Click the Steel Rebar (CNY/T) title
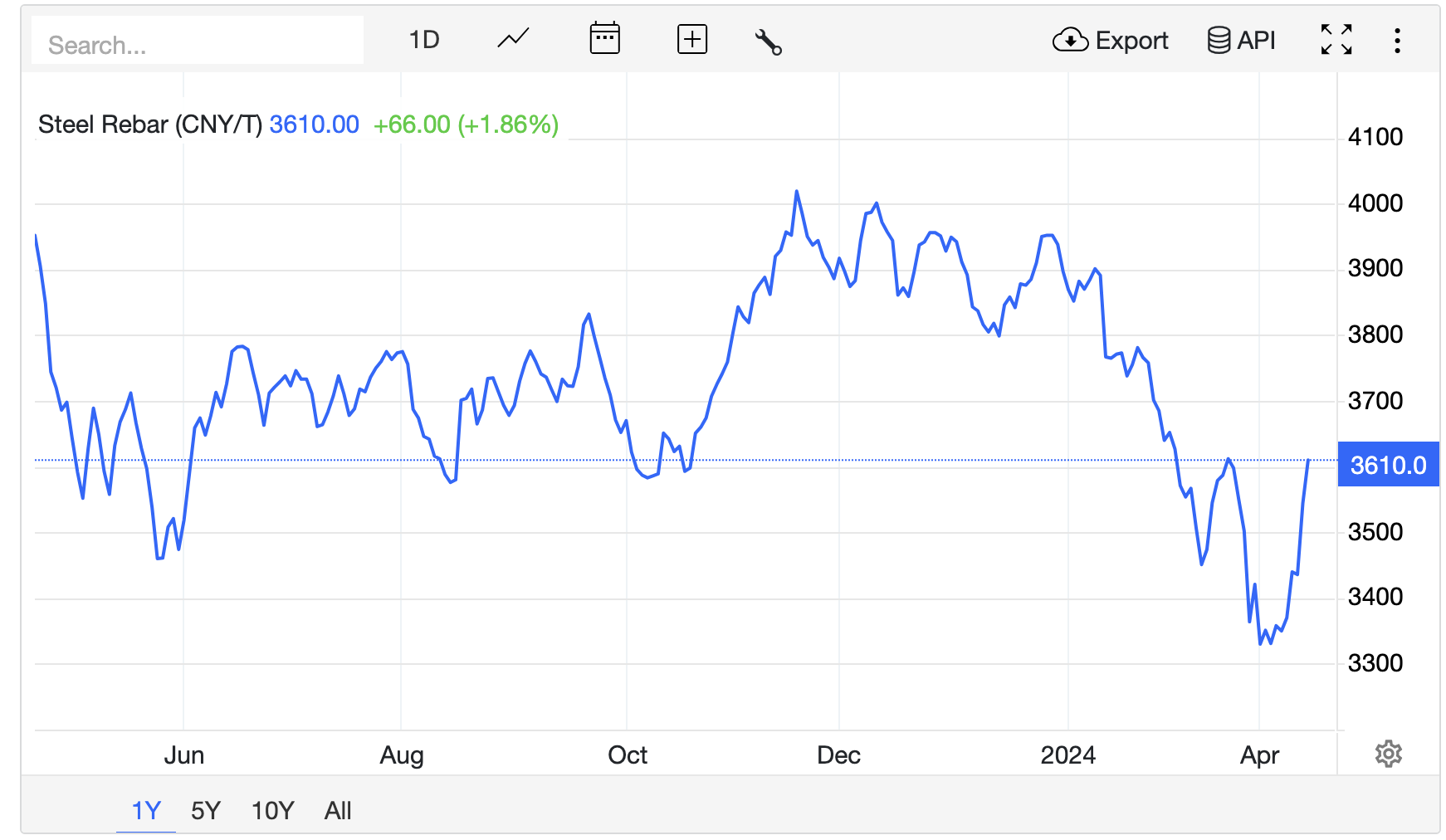 [149, 125]
